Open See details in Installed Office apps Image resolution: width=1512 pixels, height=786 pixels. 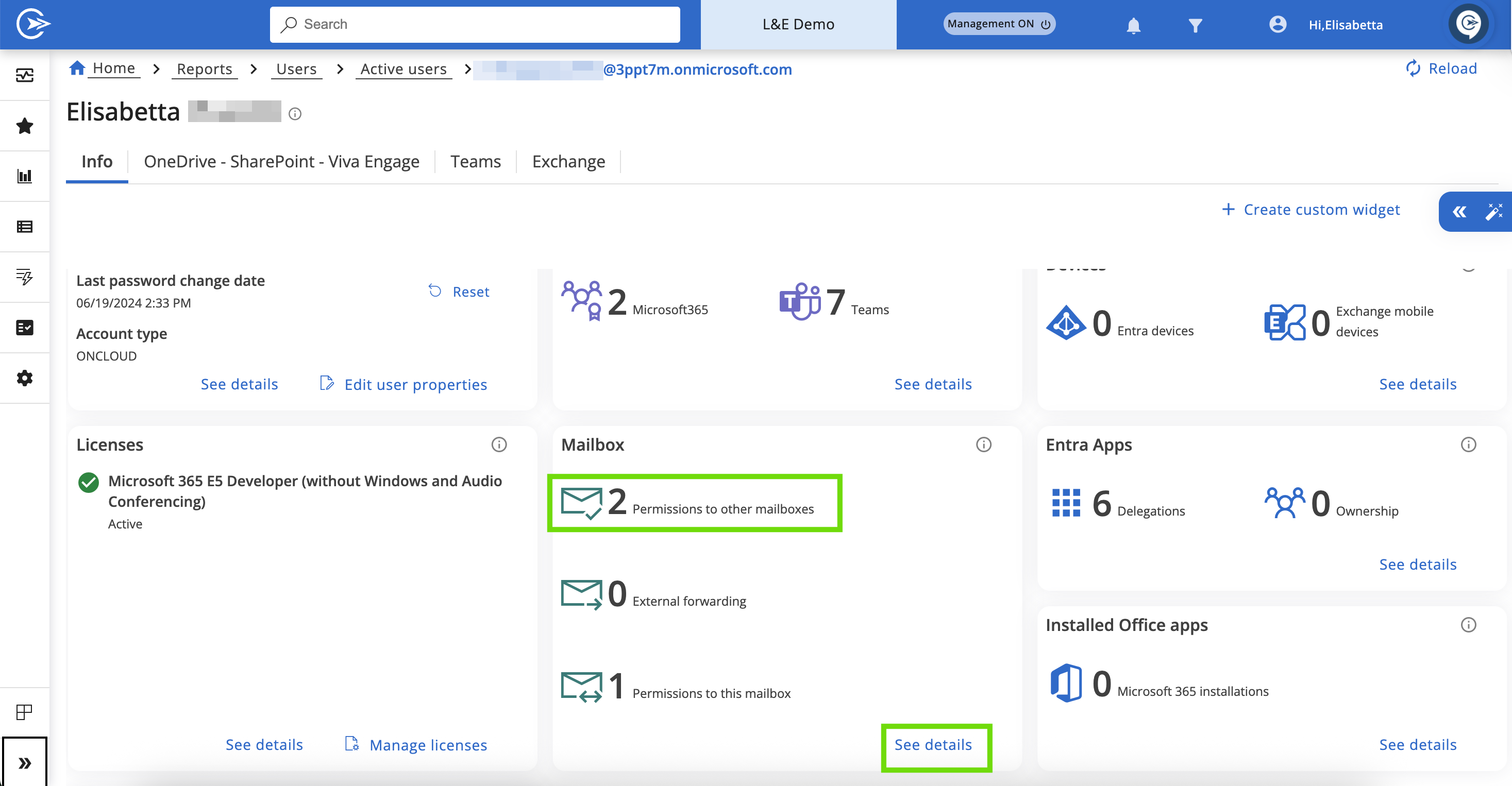pyautogui.click(x=1418, y=744)
